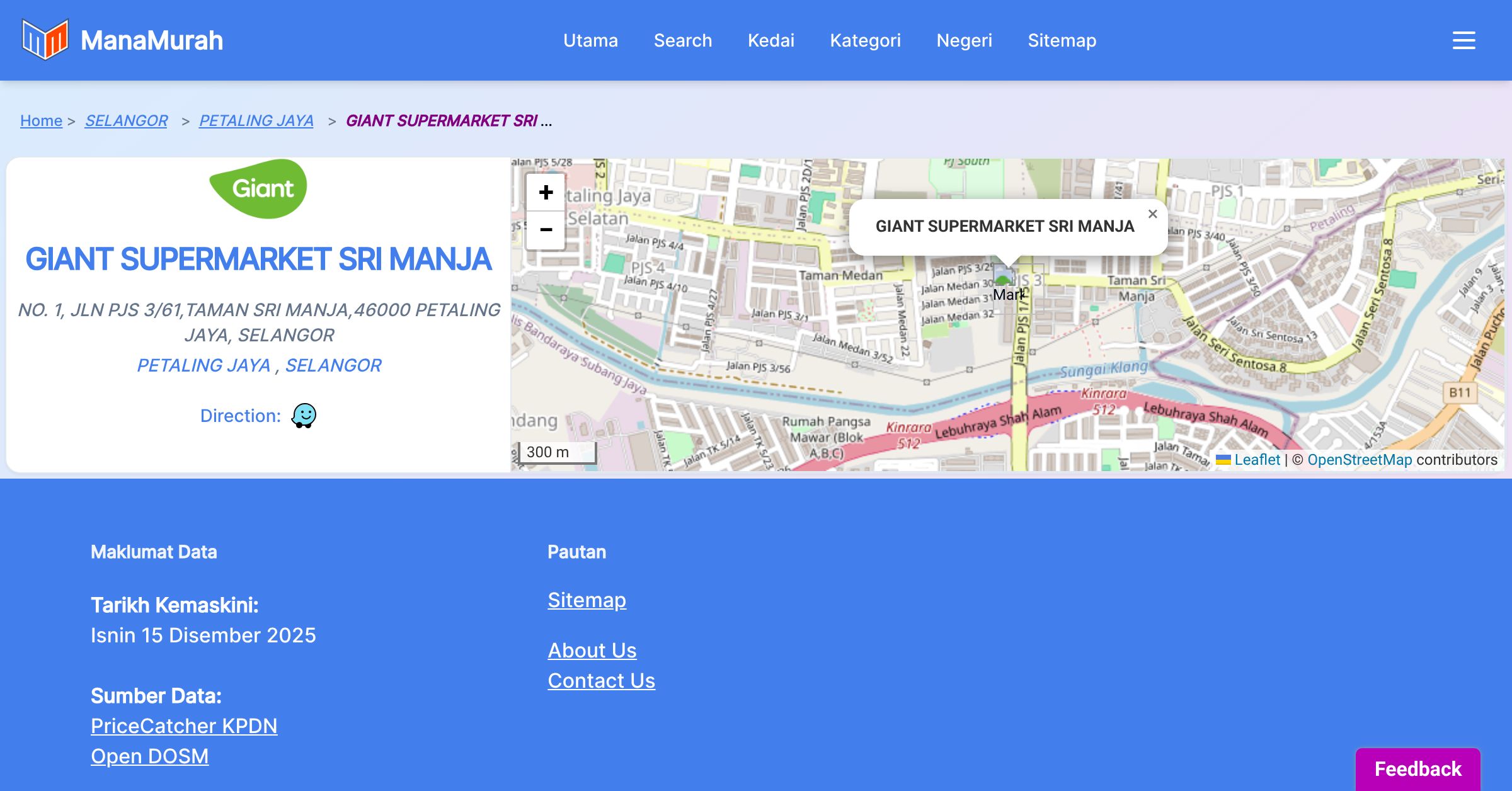Open the hamburger menu
Image resolution: width=1512 pixels, height=791 pixels.
(1463, 40)
